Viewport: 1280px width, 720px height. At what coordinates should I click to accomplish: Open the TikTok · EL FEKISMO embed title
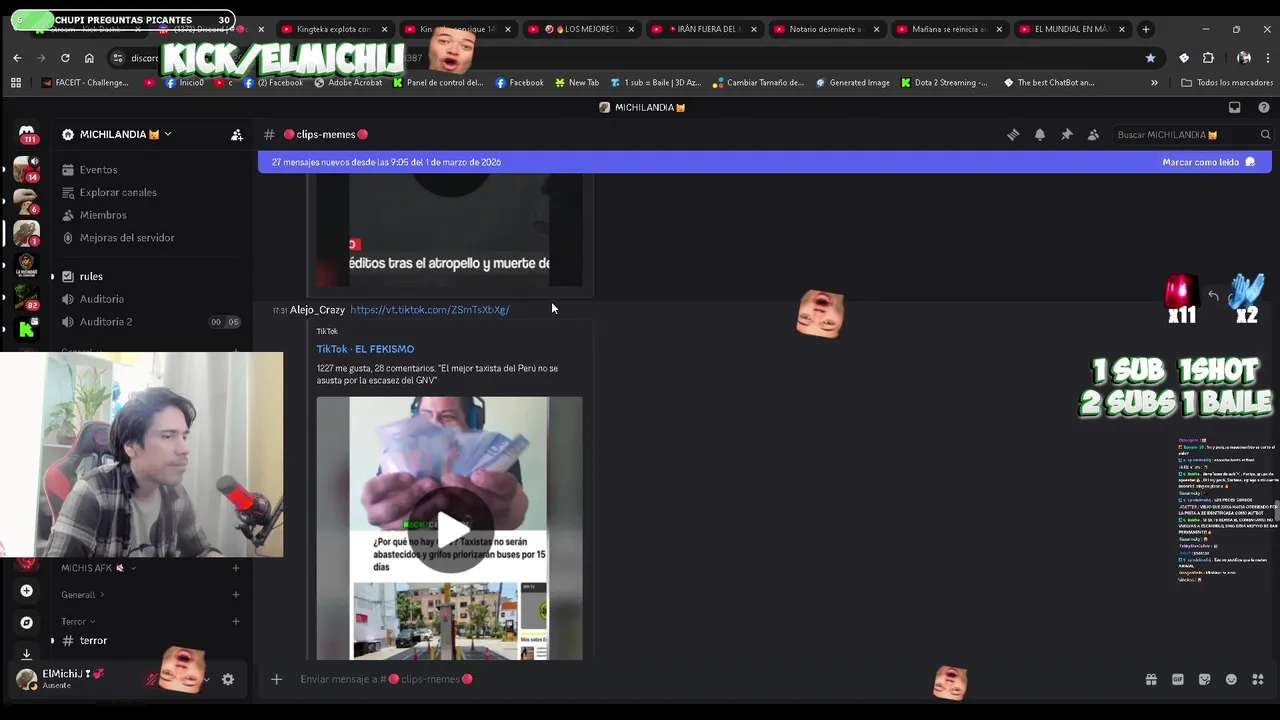click(x=365, y=349)
